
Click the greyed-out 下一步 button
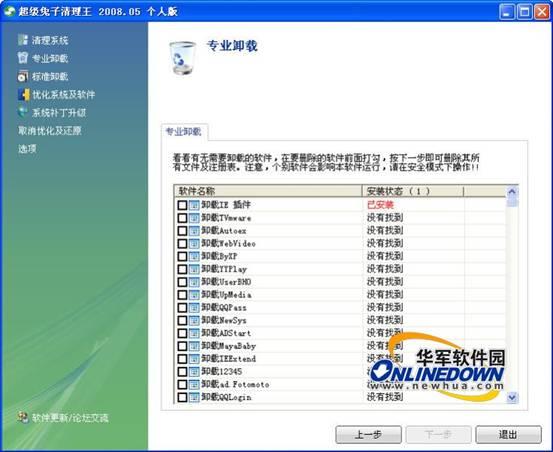438,434
